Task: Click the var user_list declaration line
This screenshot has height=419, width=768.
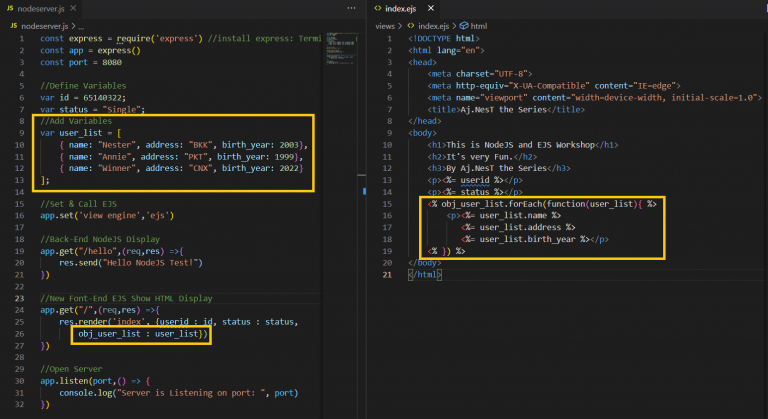Action: pos(79,132)
